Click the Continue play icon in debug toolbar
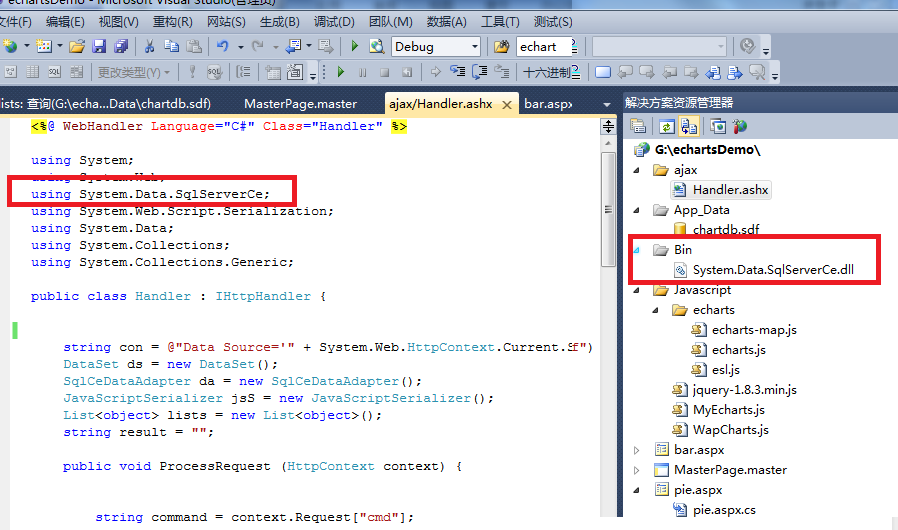898x530 pixels. coord(341,72)
